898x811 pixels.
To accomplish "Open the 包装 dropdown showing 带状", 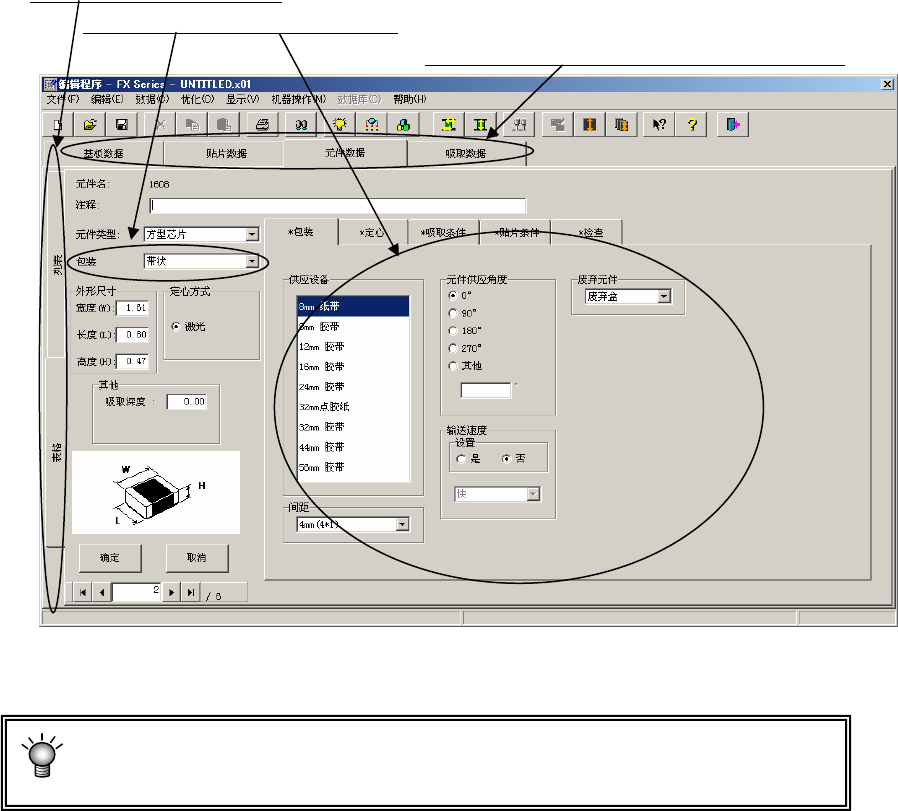I will point(252,261).
